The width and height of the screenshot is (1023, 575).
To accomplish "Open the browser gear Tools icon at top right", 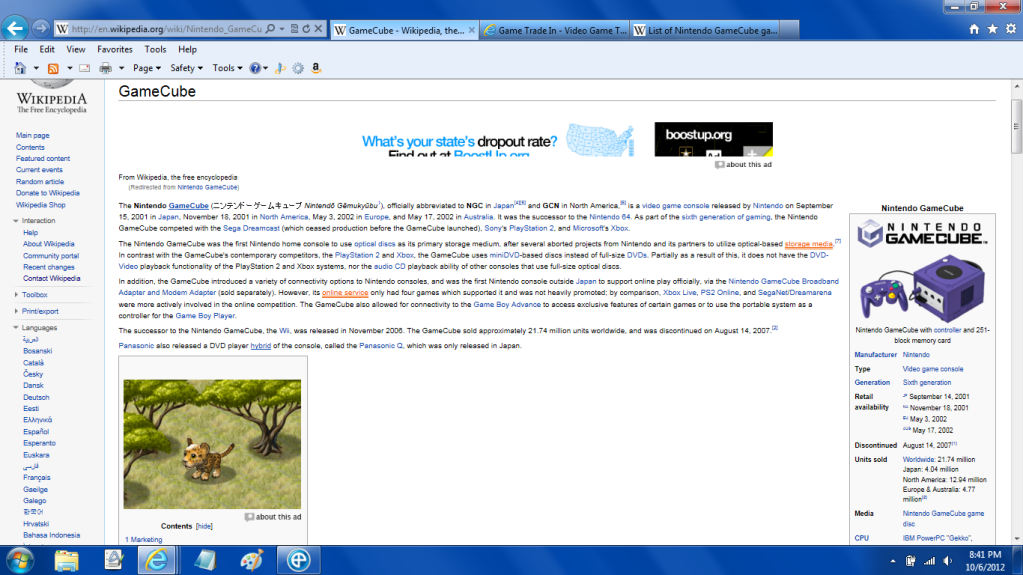I will tap(1011, 29).
